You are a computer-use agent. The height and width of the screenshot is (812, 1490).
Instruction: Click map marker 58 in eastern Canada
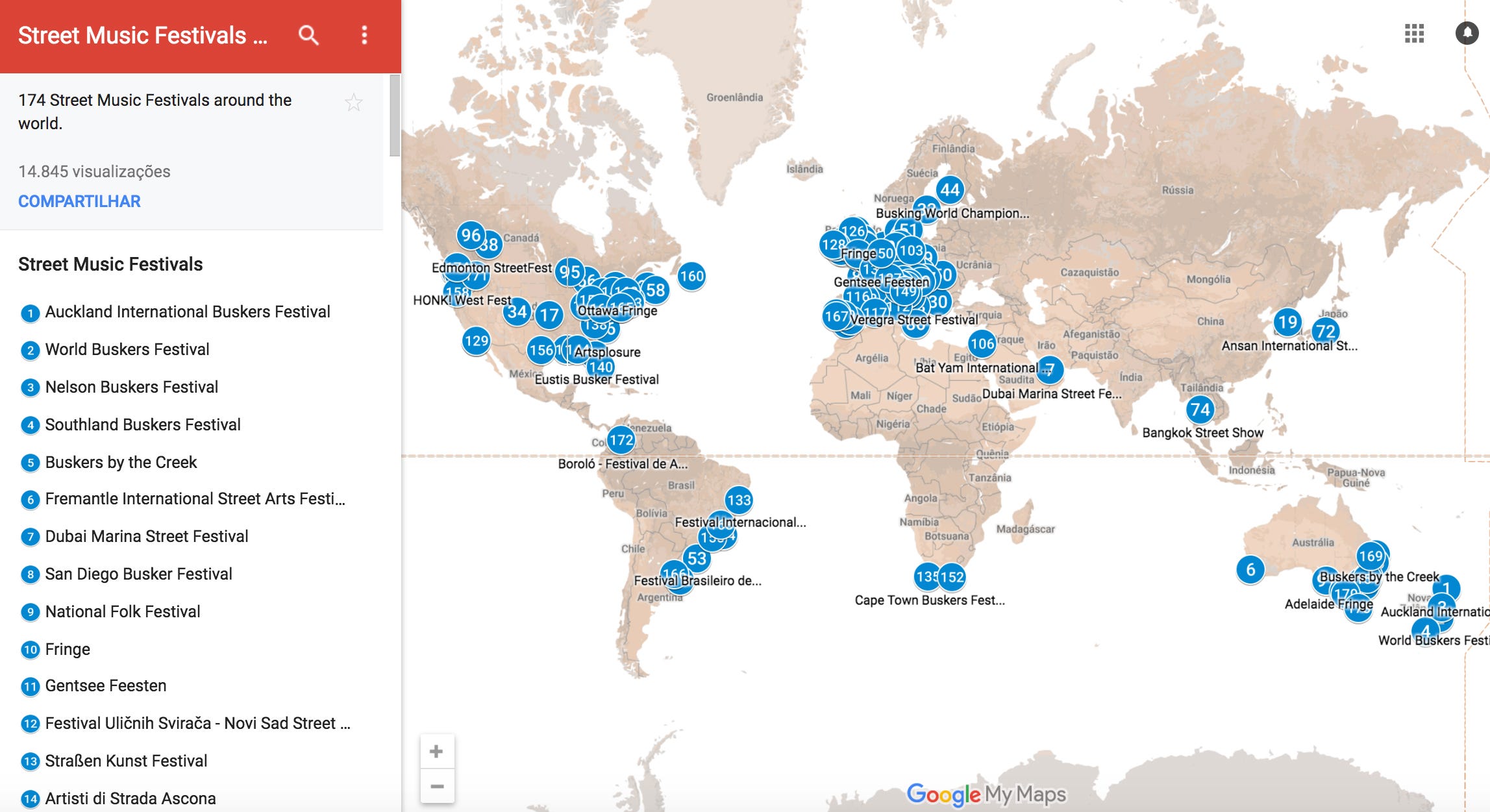(x=656, y=290)
